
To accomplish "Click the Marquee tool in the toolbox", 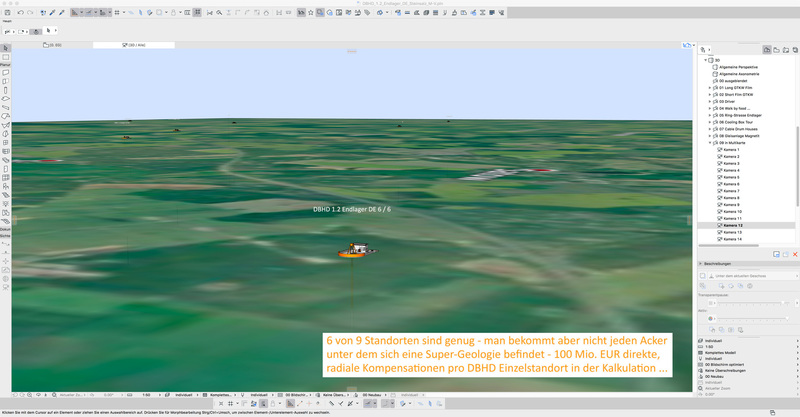I will 6,57.
